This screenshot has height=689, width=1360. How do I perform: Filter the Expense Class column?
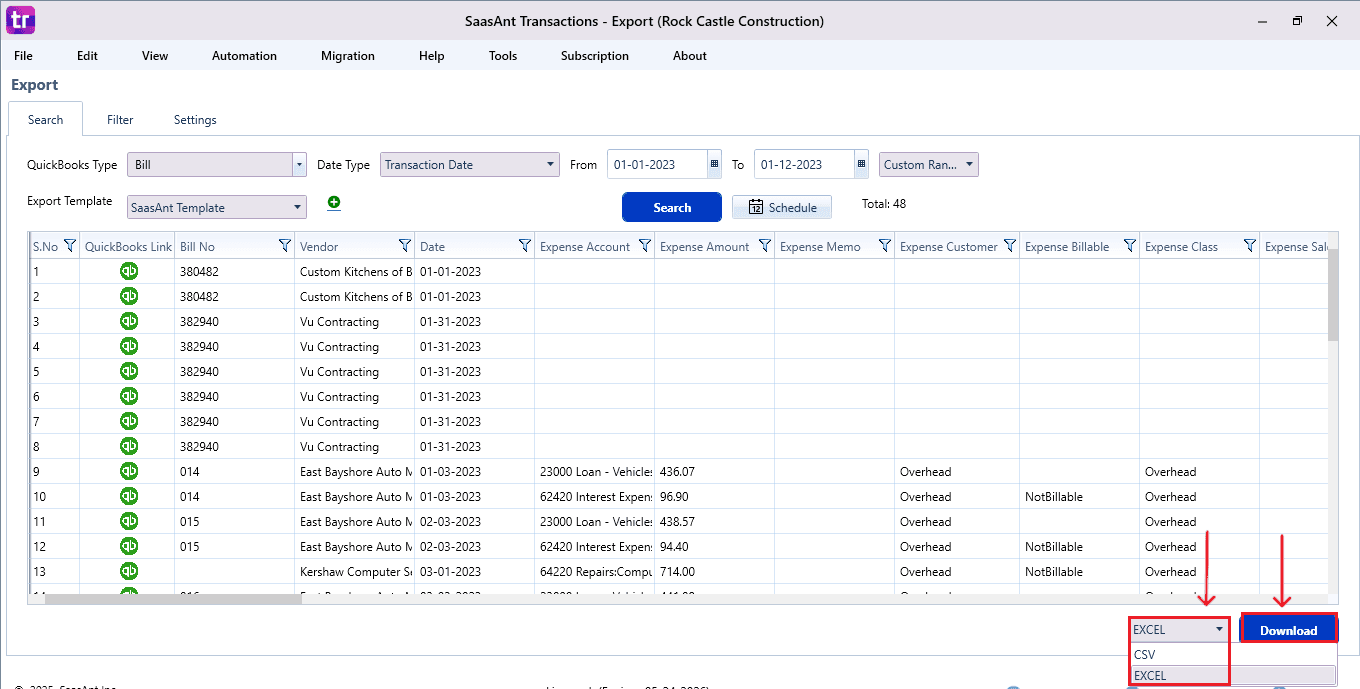pyautogui.click(x=1250, y=246)
